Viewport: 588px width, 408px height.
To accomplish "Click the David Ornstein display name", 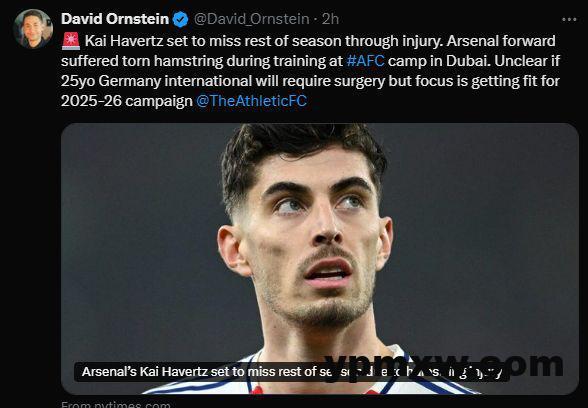I will (115, 19).
